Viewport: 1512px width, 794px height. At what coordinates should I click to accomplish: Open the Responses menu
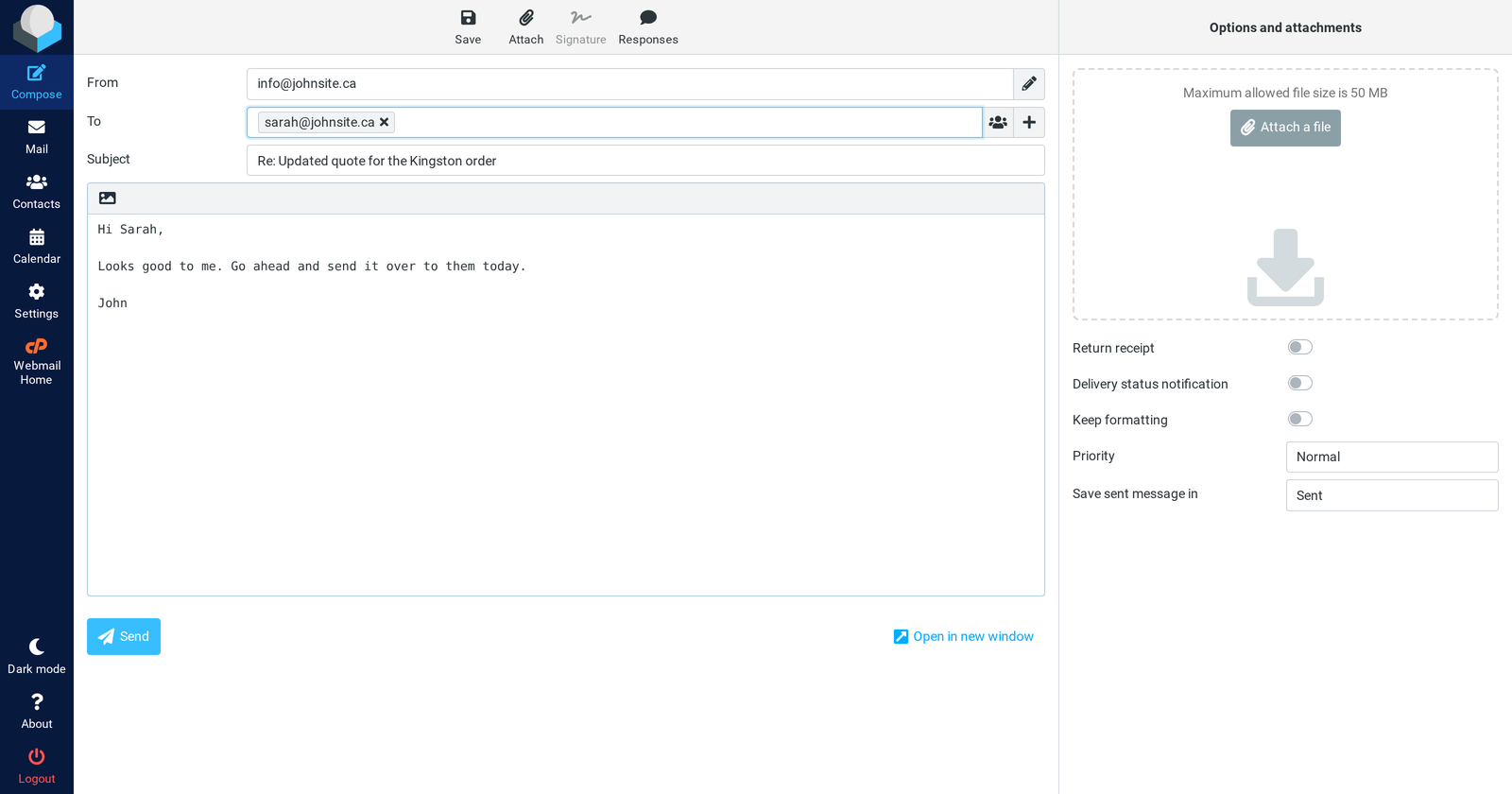(x=648, y=27)
